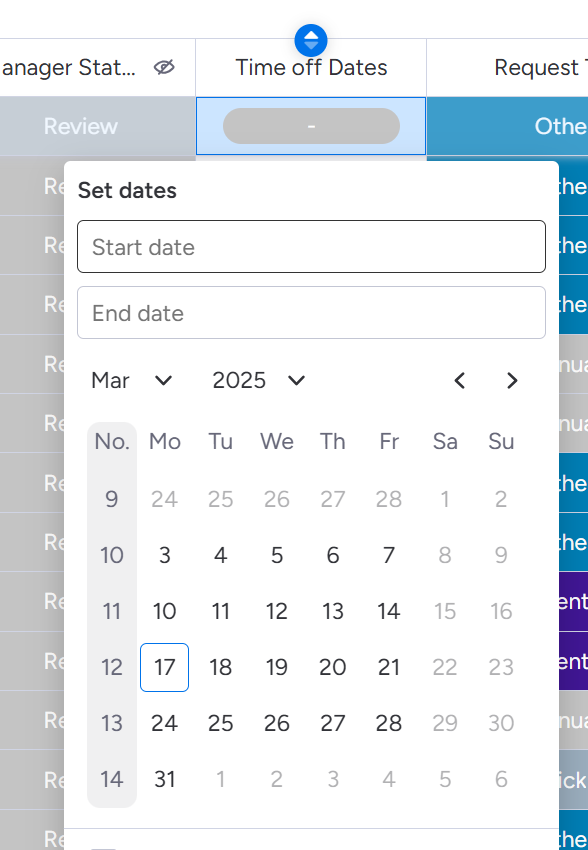This screenshot has width=588, height=850.
Task: Click the blue sort icon above Time off Dates
Action: [311, 40]
